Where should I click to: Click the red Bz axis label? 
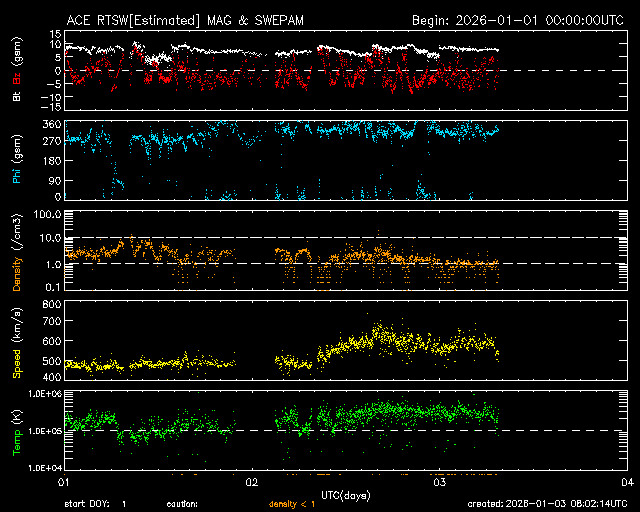pyautogui.click(x=16, y=78)
